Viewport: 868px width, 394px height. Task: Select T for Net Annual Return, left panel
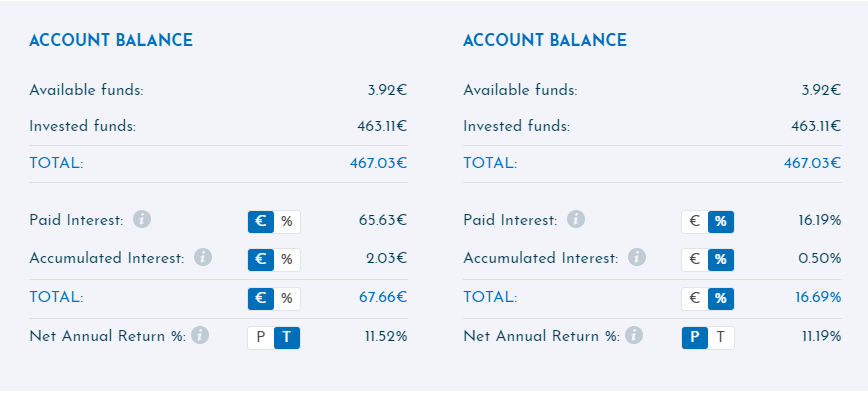point(287,338)
